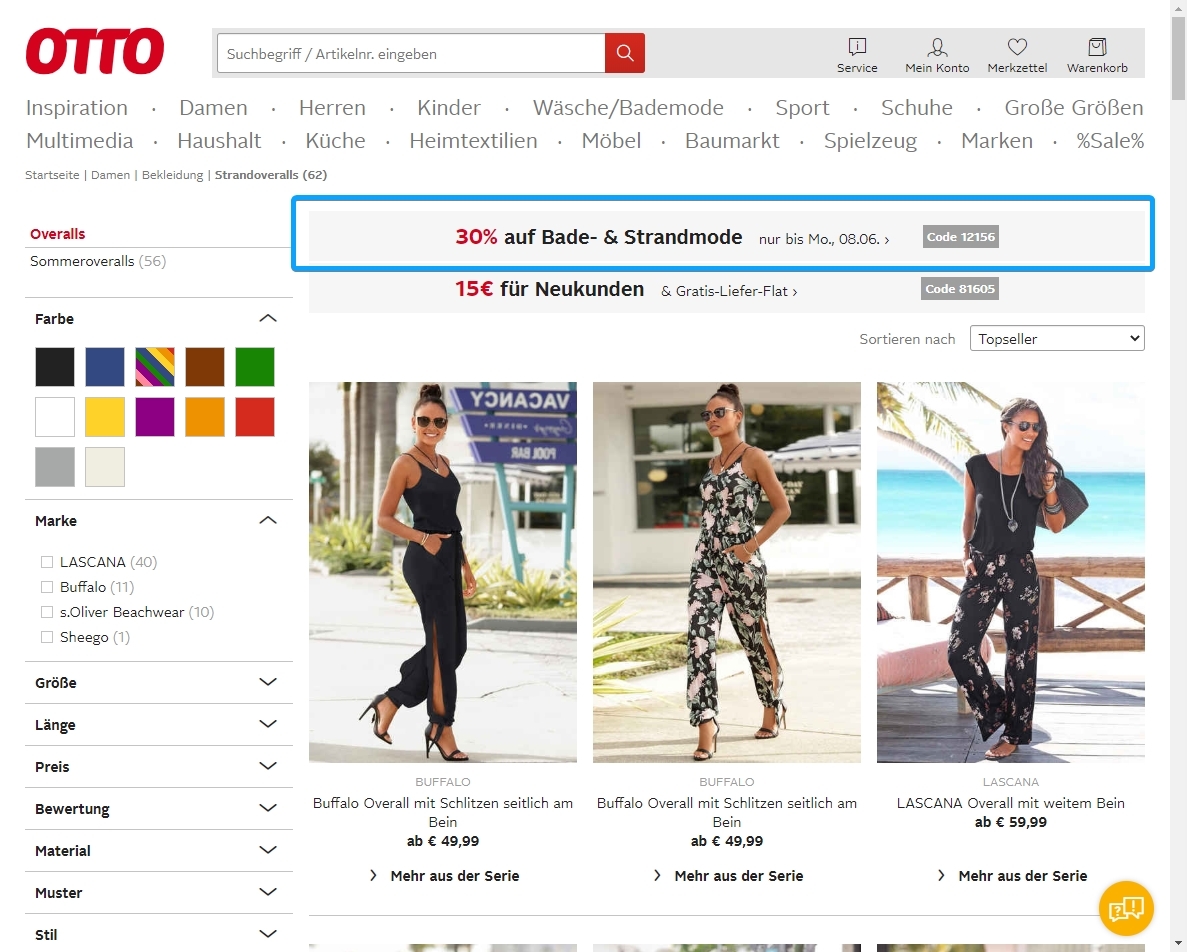Open the Damen navigation menu
Image resolution: width=1187 pixels, height=952 pixels.
[213, 108]
